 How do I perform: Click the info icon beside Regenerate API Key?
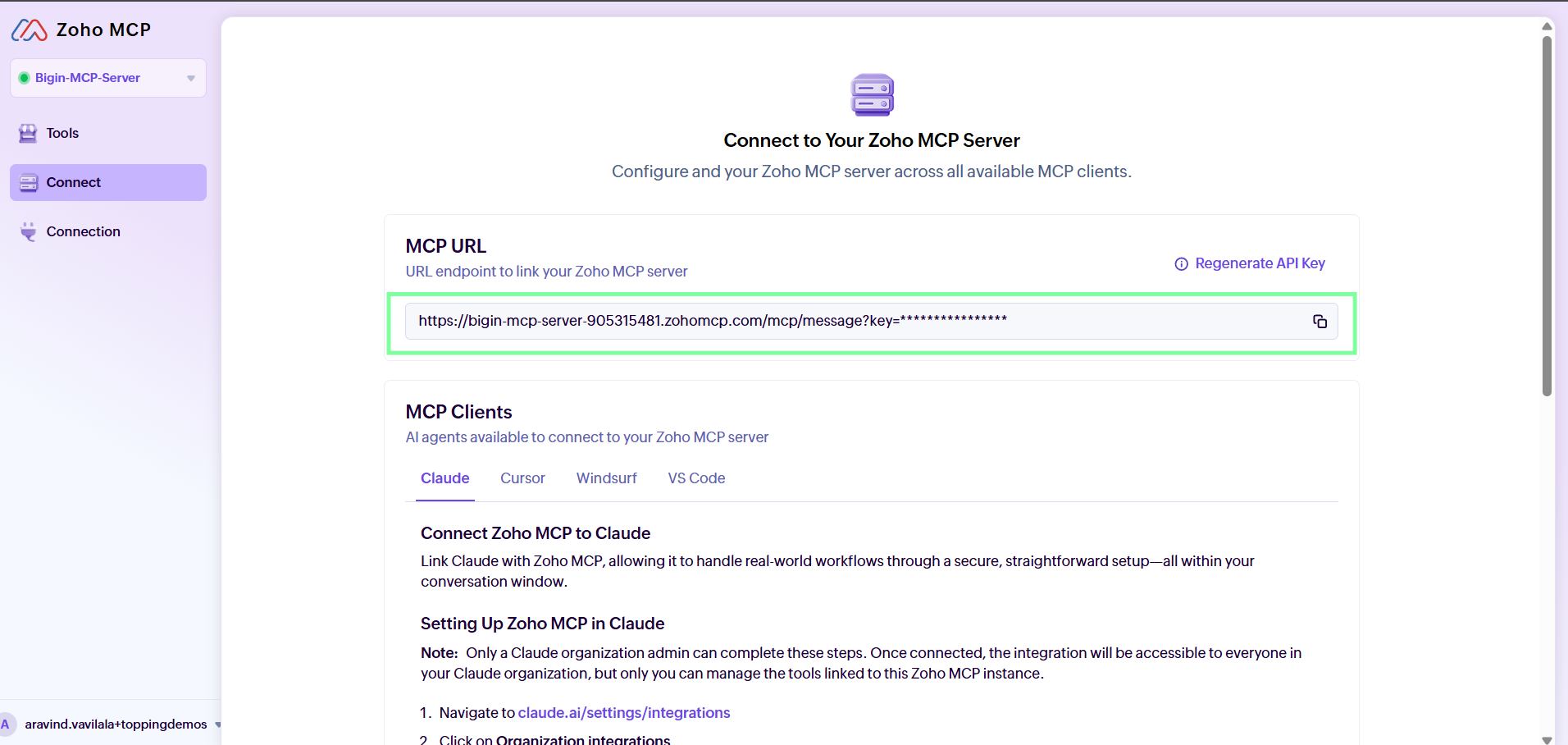point(1181,264)
